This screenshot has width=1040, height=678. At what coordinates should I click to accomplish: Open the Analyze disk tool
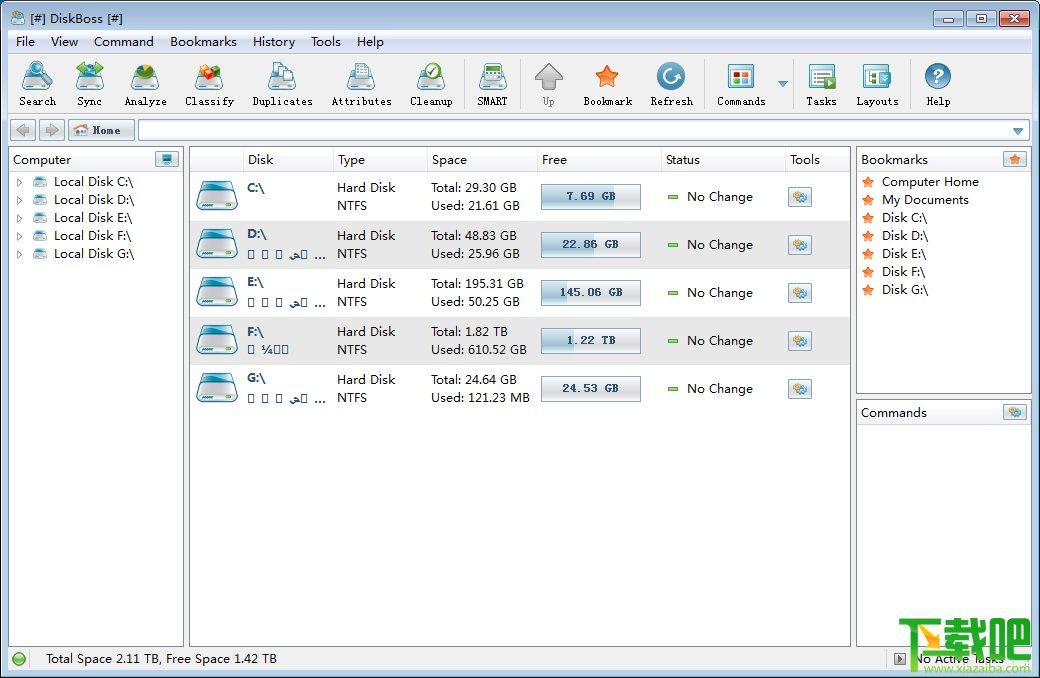click(x=145, y=84)
